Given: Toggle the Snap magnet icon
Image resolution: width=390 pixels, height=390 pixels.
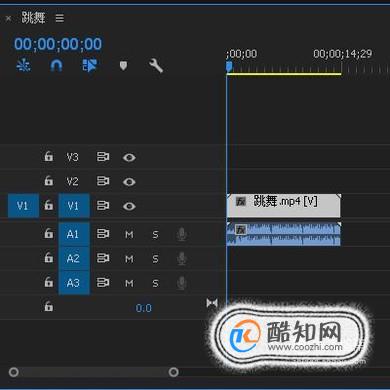Looking at the screenshot, I should click(x=56, y=65).
